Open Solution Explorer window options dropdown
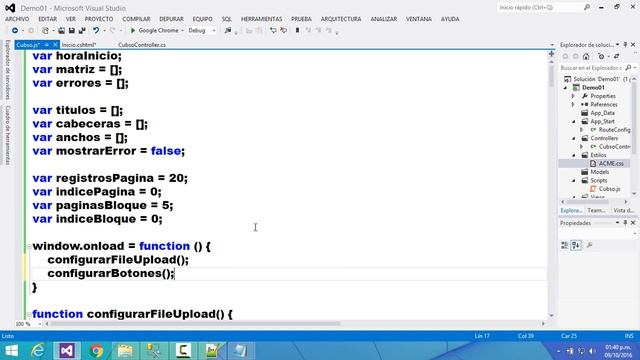 click(x=618, y=44)
